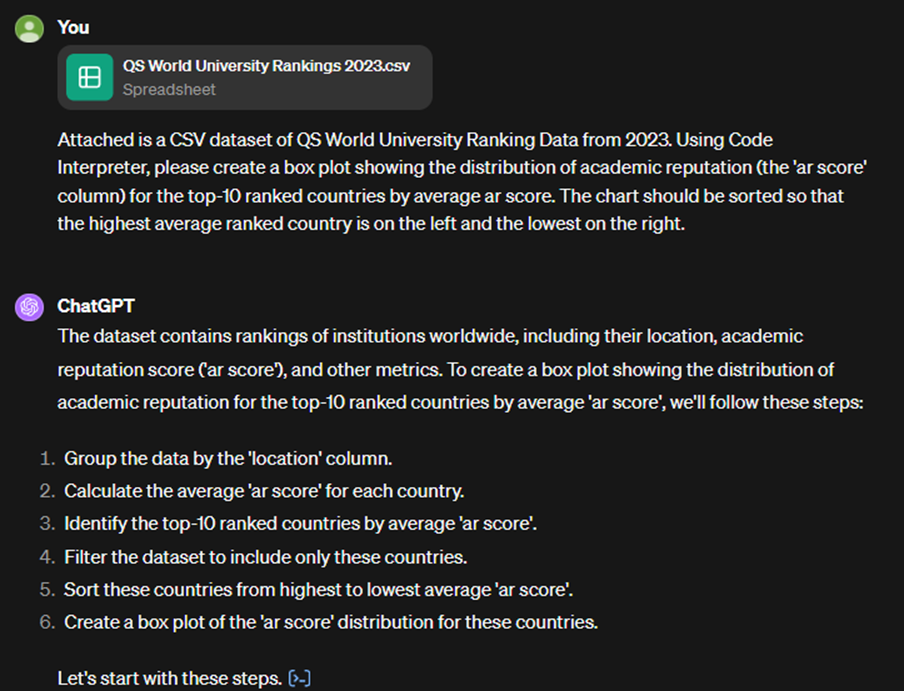Click "Let's start with these steps." text
Viewport: 904px width, 691px height.
(x=169, y=679)
